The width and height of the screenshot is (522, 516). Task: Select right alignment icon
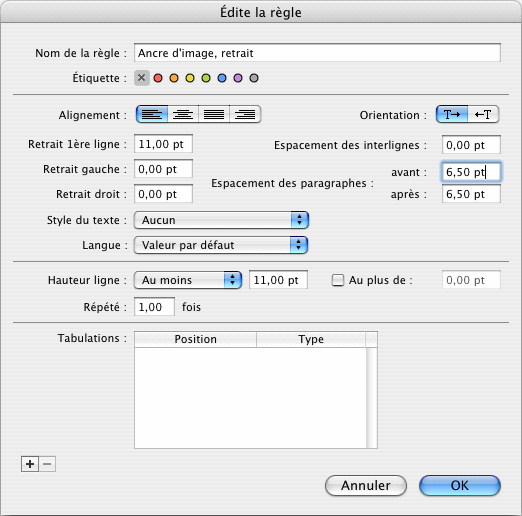coord(245,115)
